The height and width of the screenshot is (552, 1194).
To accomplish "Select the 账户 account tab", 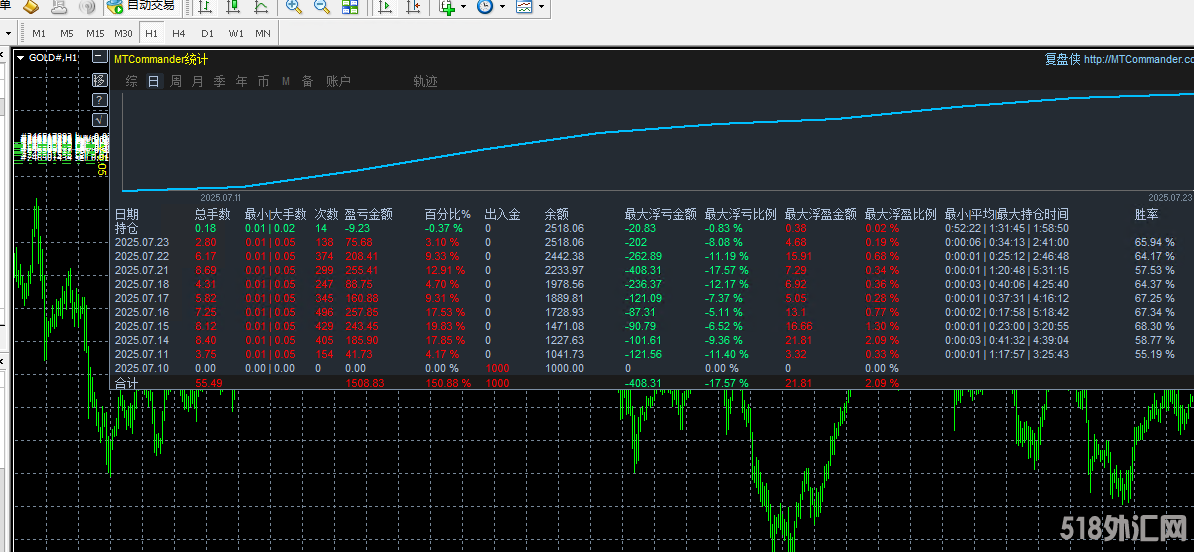I will (338, 81).
